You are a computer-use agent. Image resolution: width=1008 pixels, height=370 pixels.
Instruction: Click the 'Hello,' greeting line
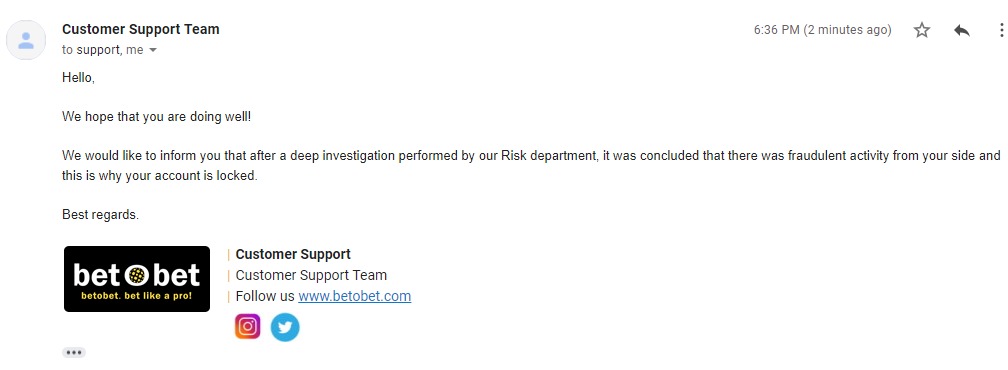[x=78, y=78]
